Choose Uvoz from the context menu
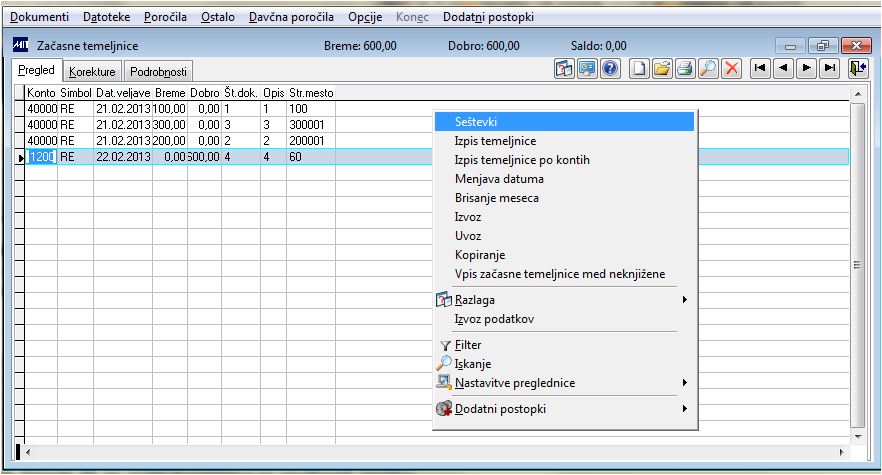Screen dimensions: 882x475 tap(564, 236)
